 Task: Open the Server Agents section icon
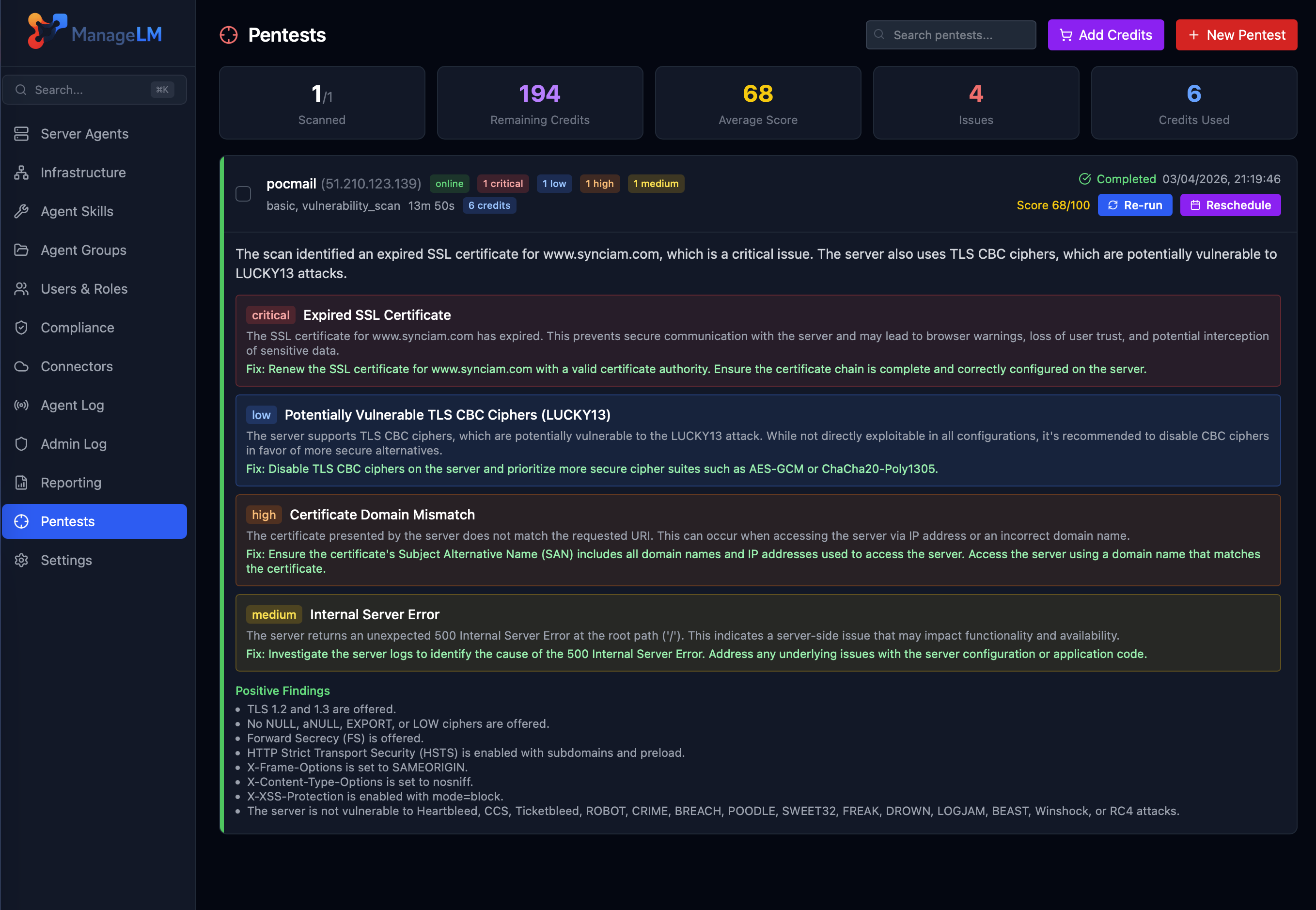click(21, 133)
